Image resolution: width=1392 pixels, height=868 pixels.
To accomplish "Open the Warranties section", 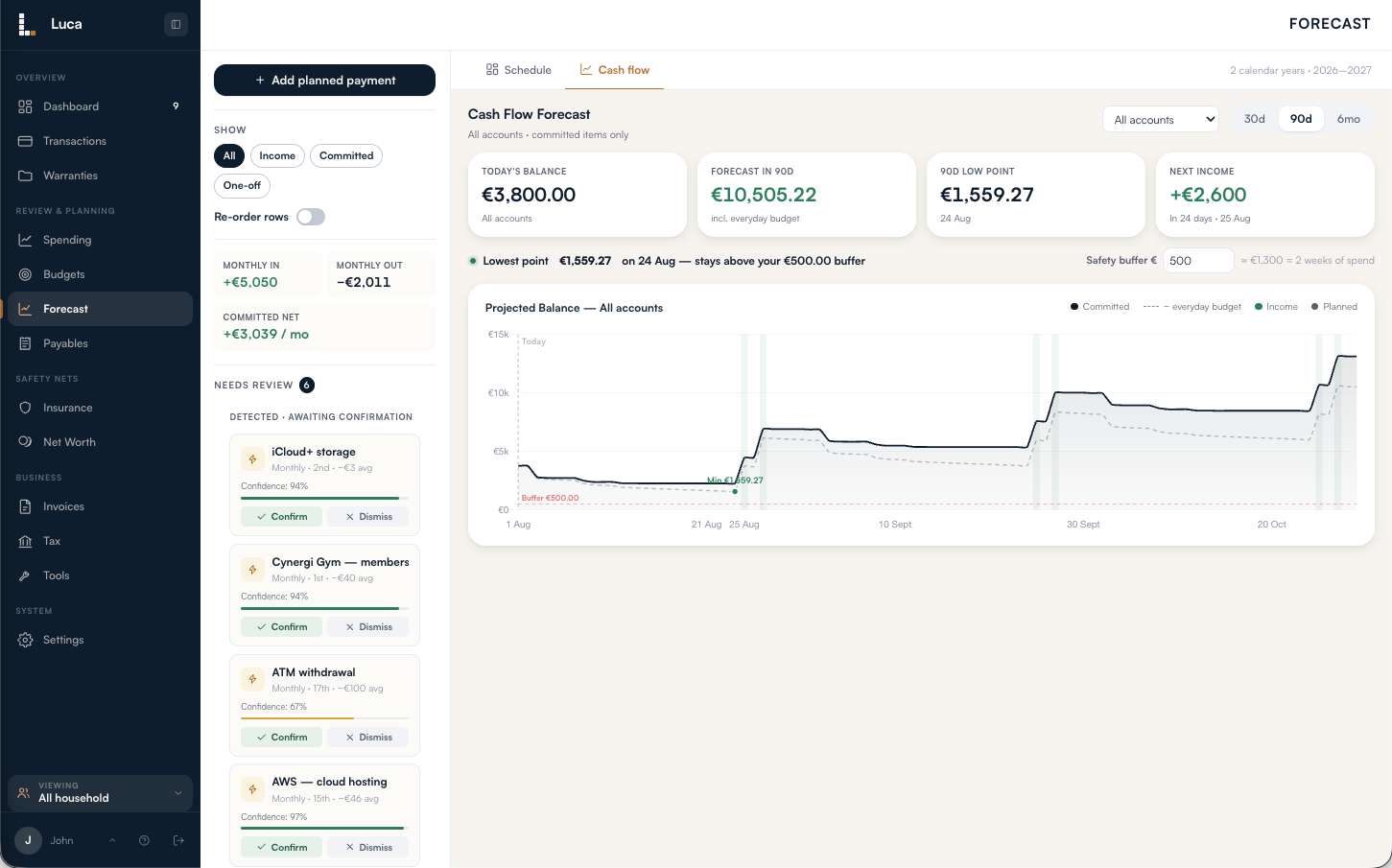I will coord(100,176).
